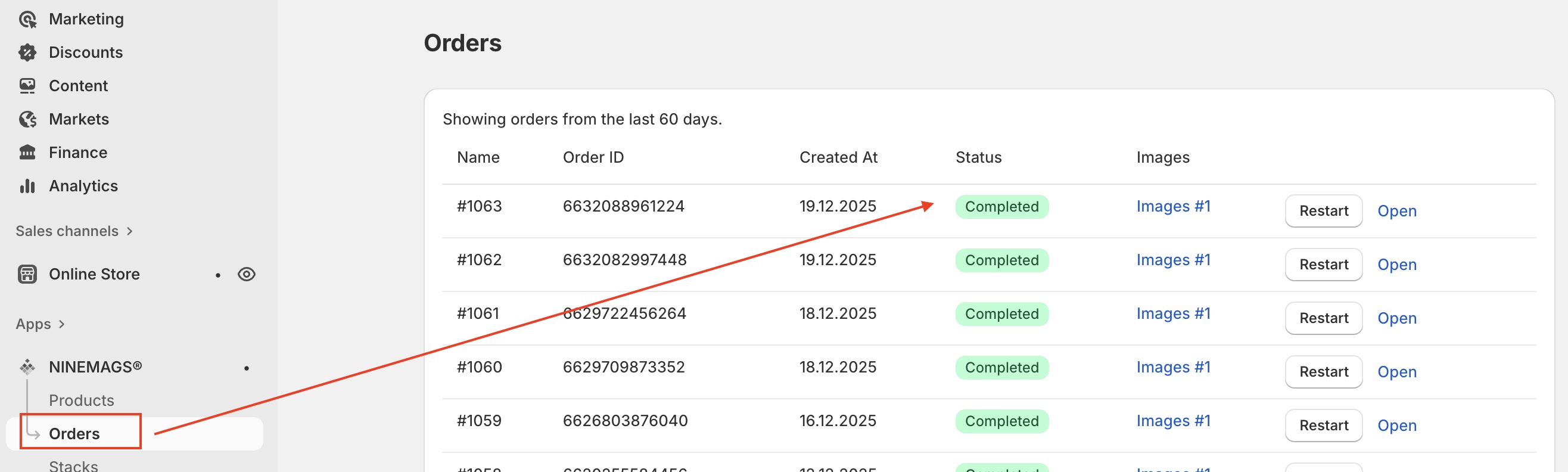The image size is (1568, 472).
Task: Click the Name column header
Action: [x=478, y=157]
